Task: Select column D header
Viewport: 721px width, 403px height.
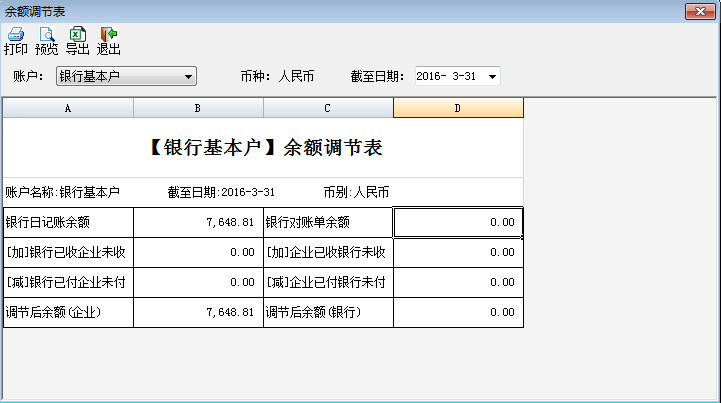Action: tap(458, 108)
